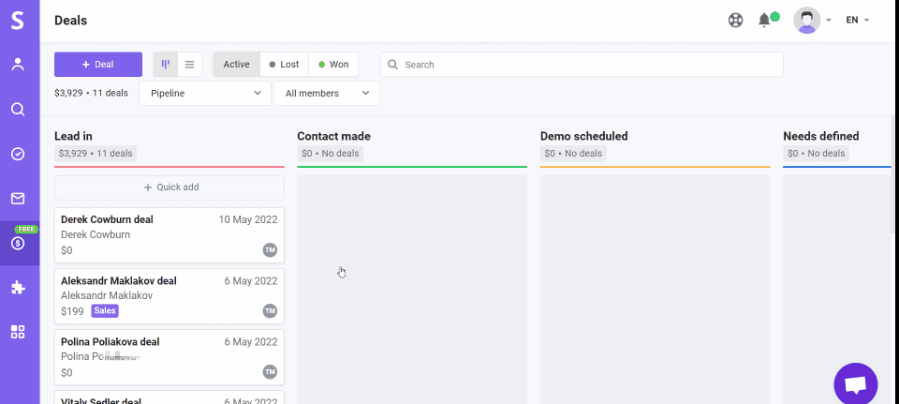Image resolution: width=899 pixels, height=404 pixels.
Task: Click the notifications bell icon
Action: (765, 20)
